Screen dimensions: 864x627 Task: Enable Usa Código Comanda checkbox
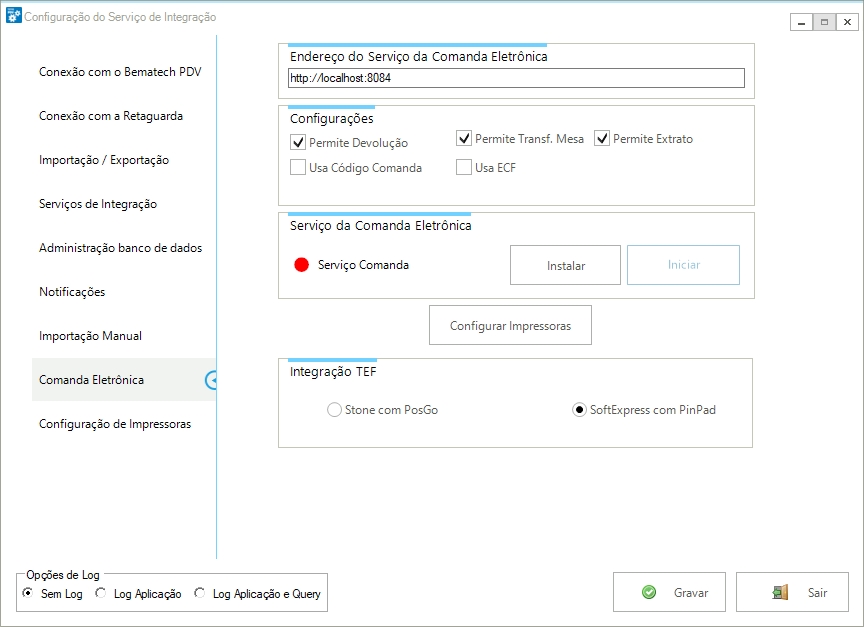tap(298, 167)
